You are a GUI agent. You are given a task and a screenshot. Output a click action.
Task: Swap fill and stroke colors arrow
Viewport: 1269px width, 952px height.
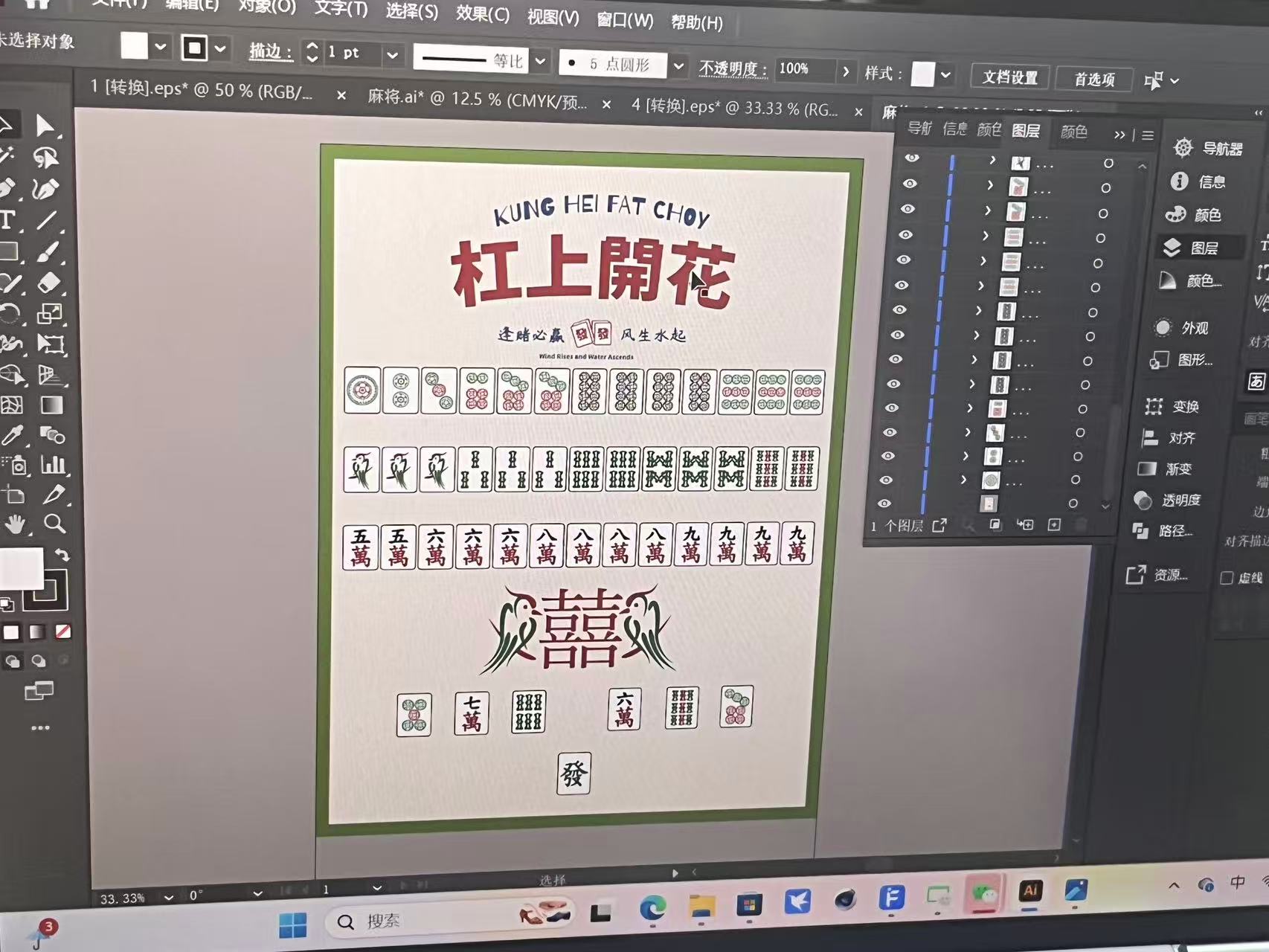63,555
